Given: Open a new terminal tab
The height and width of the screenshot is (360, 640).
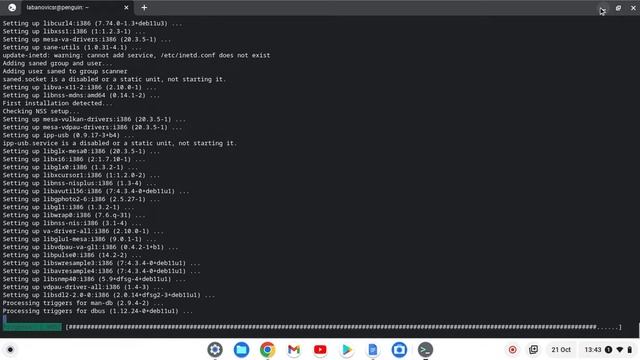Looking at the screenshot, I should tap(144, 8).
